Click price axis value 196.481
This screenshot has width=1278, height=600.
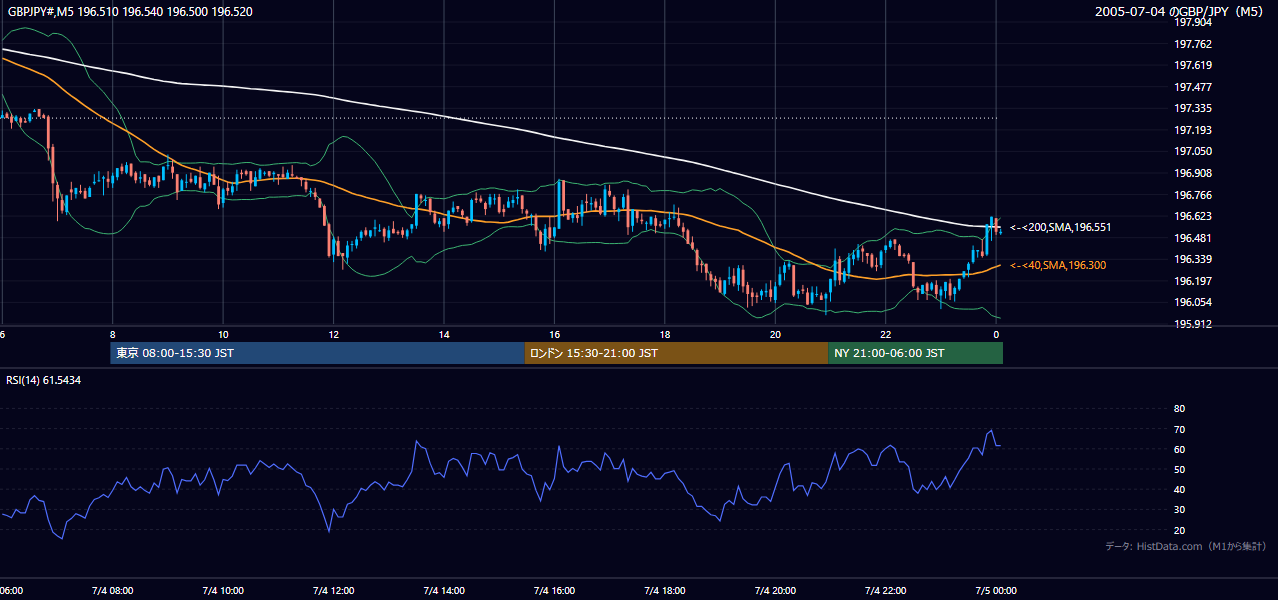(1192, 238)
